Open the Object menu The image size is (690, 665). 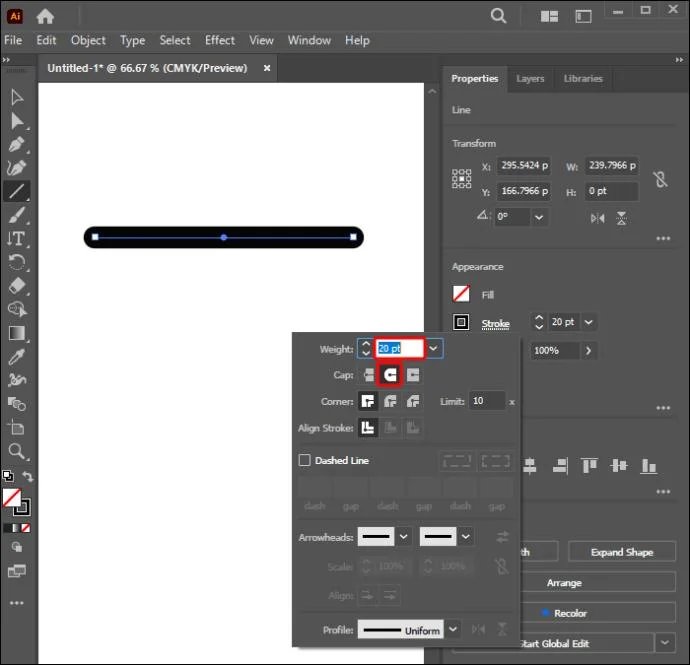(88, 40)
